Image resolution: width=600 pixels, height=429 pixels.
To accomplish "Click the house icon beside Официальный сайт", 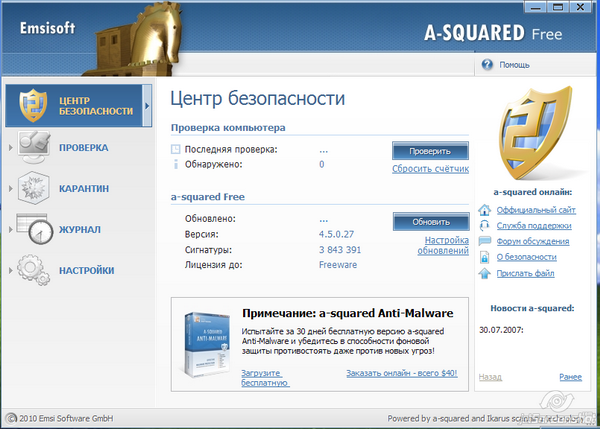I will pyautogui.click(x=484, y=210).
